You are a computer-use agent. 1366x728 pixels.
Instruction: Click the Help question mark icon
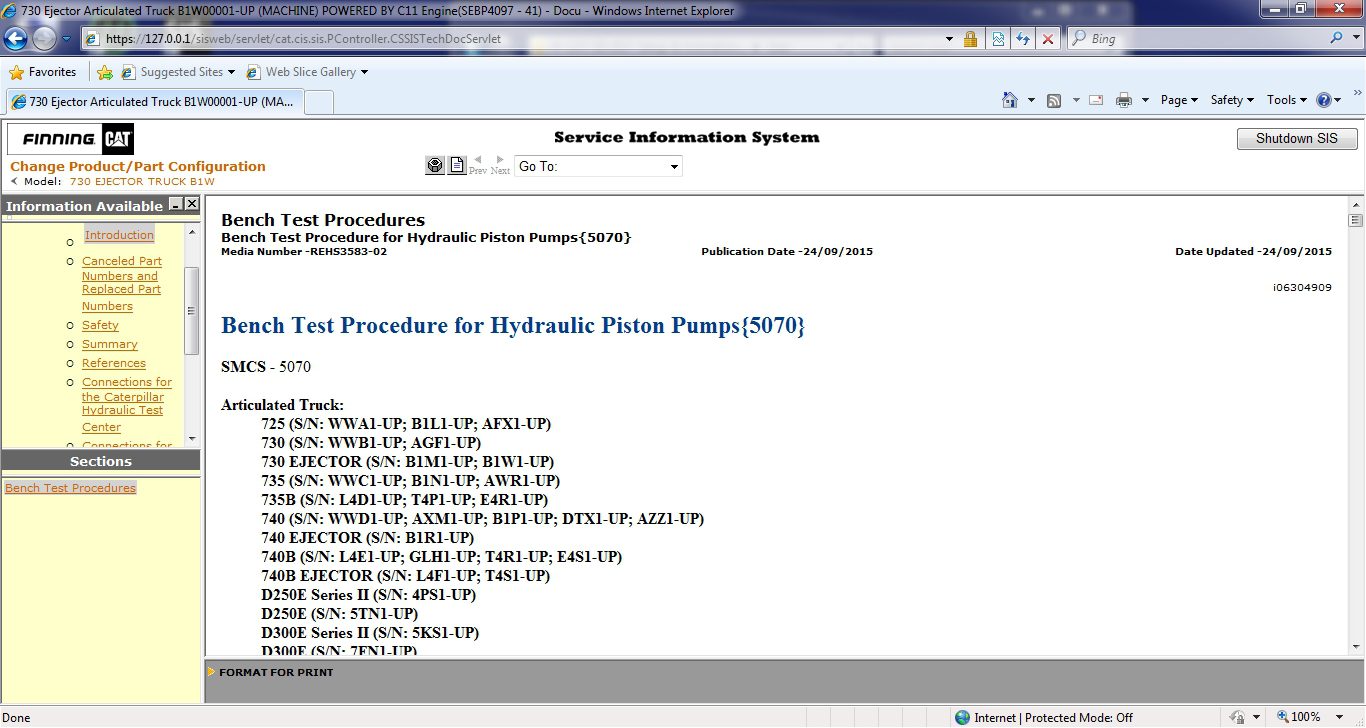click(1325, 100)
